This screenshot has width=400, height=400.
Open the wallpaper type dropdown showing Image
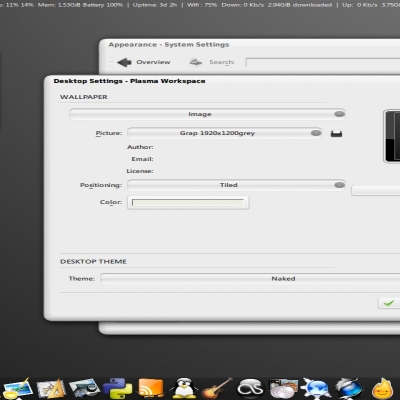coord(207,114)
